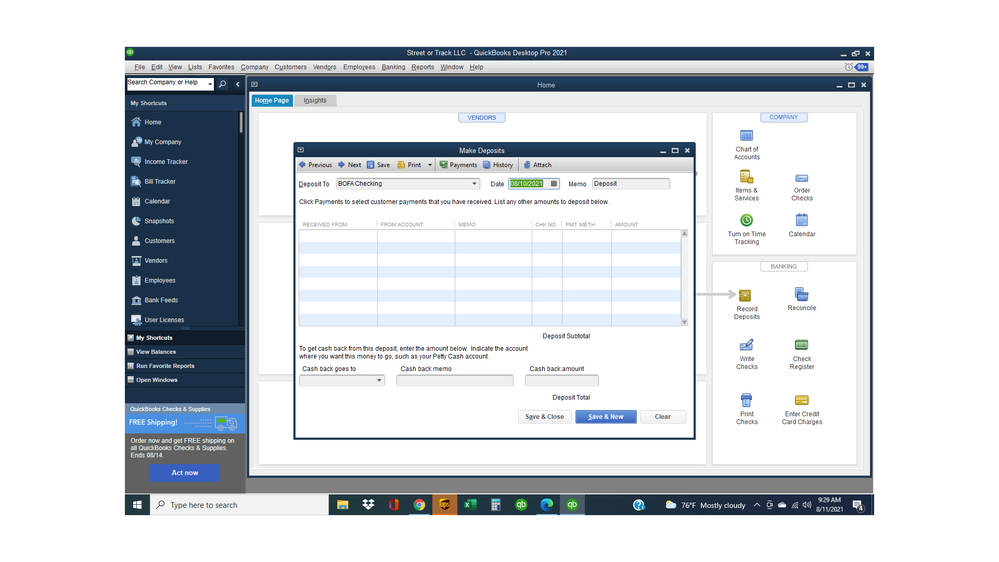Open Items & Services icon
This screenshot has width=999, height=562.
coord(746,177)
